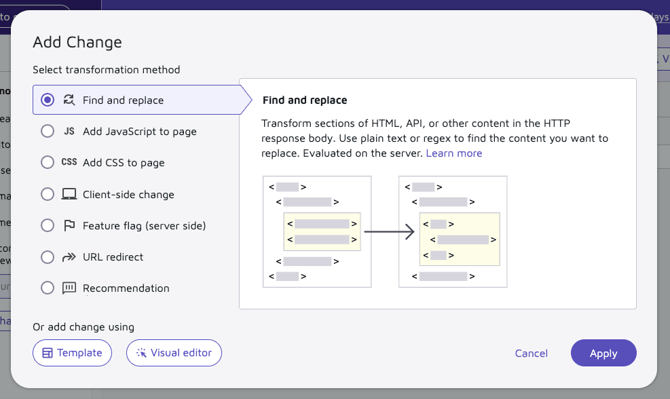The height and width of the screenshot is (399, 670).
Task: Click the Cancel link
Action: (x=531, y=353)
